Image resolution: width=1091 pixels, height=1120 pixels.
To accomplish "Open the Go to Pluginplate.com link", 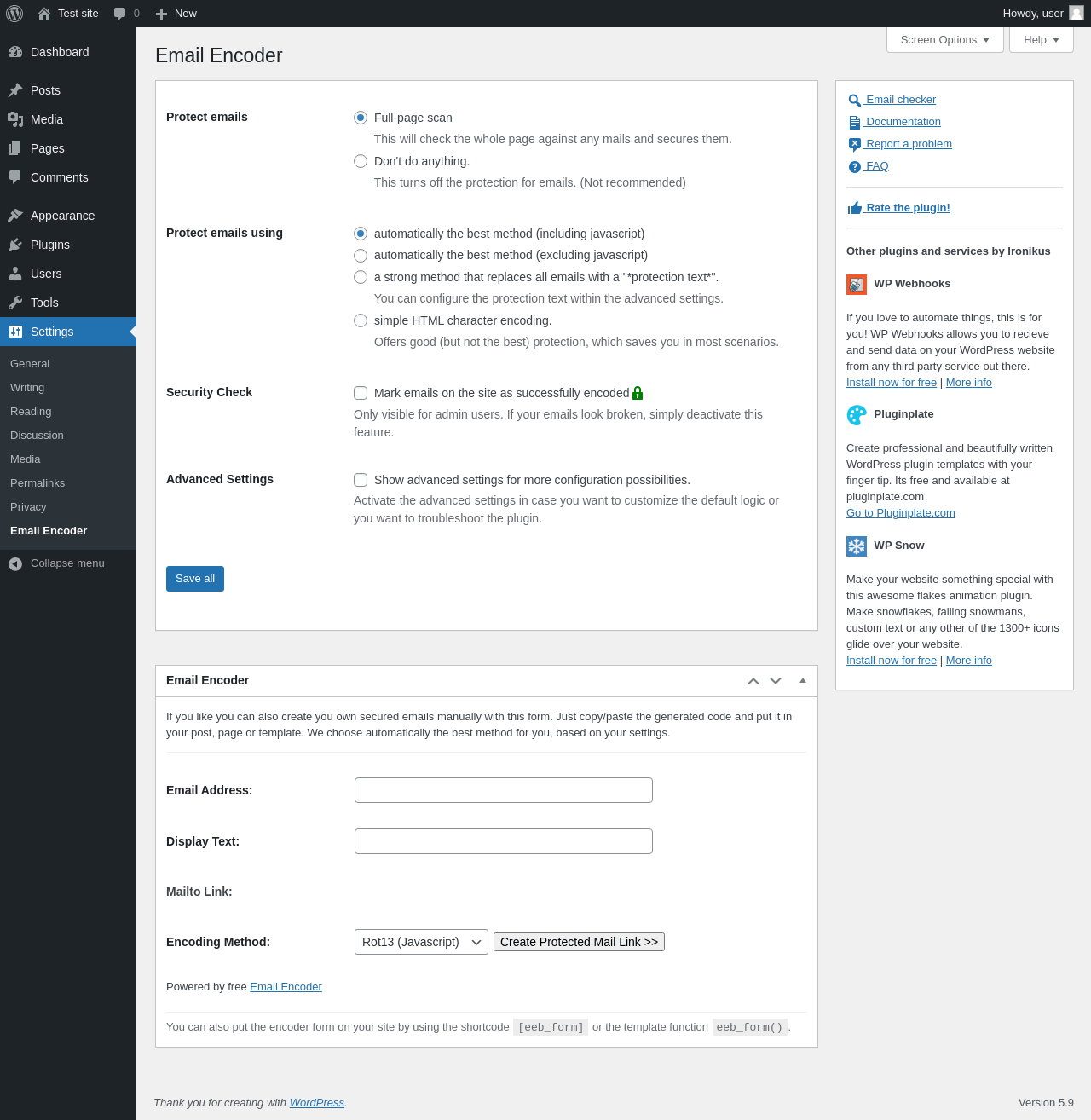I will [x=901, y=513].
